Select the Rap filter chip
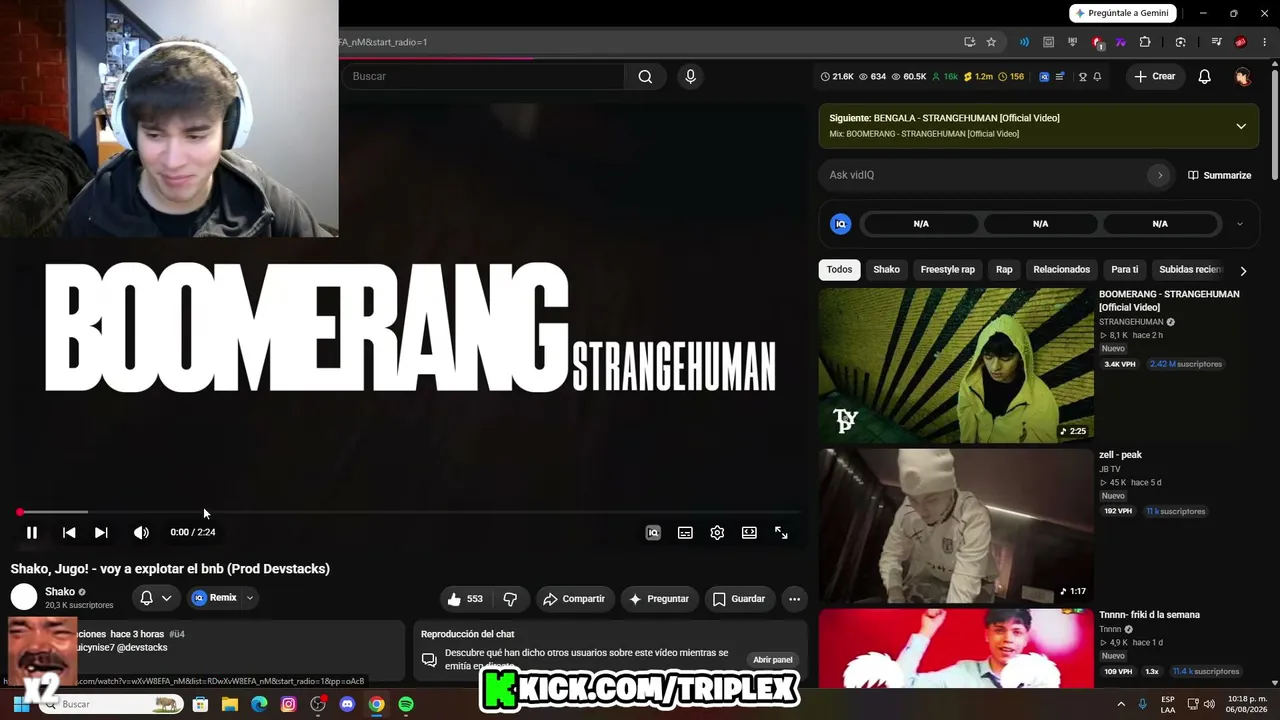The height and width of the screenshot is (720, 1280). (x=1004, y=270)
